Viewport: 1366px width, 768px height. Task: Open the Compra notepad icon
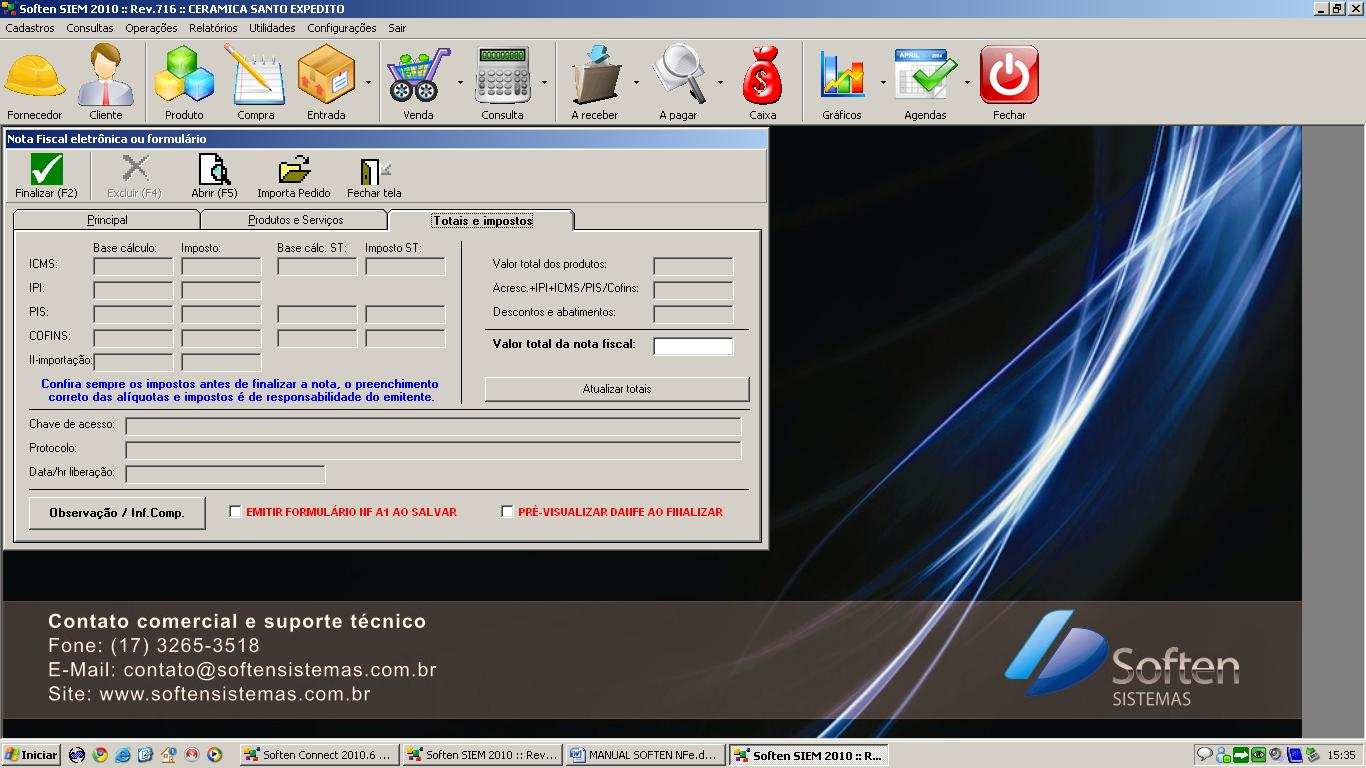(x=256, y=76)
